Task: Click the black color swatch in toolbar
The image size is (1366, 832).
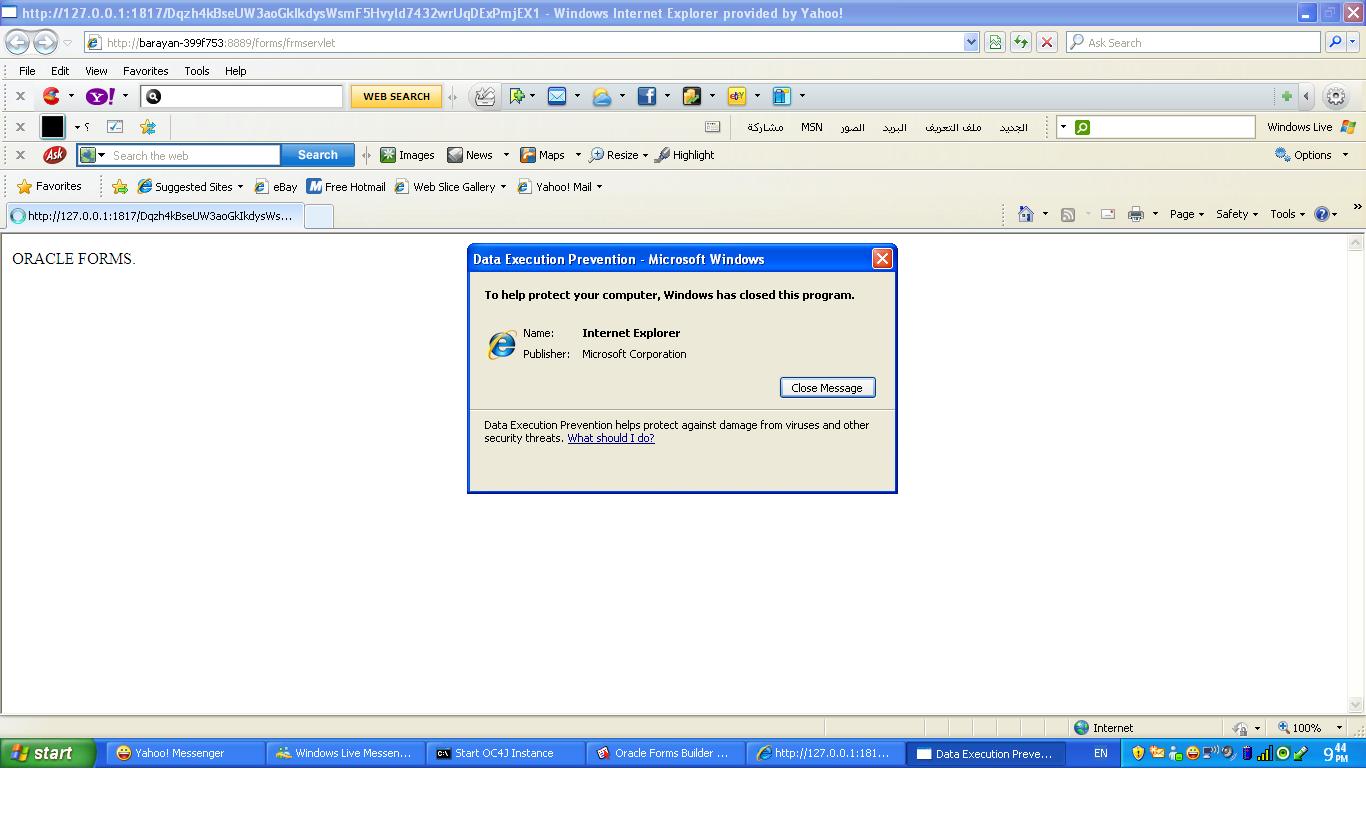Action: click(x=53, y=127)
